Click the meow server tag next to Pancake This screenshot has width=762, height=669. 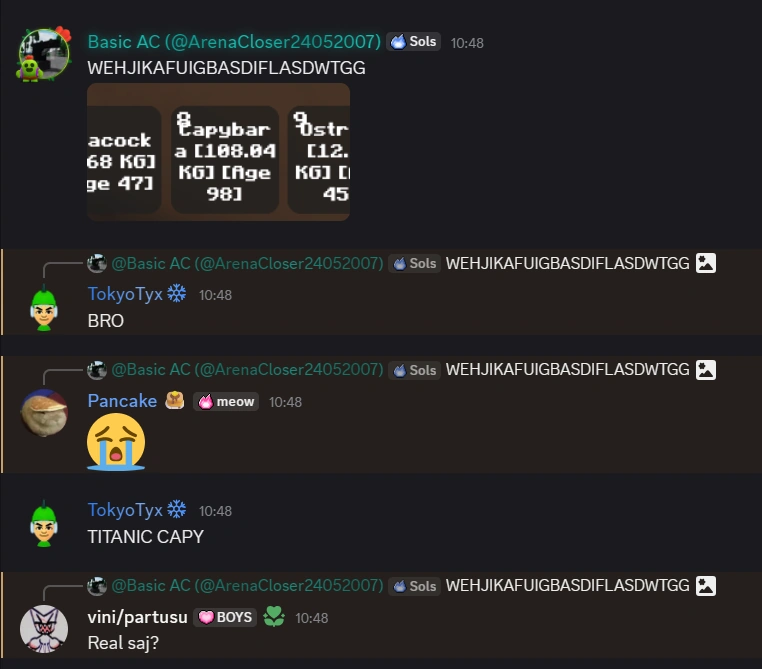click(226, 402)
